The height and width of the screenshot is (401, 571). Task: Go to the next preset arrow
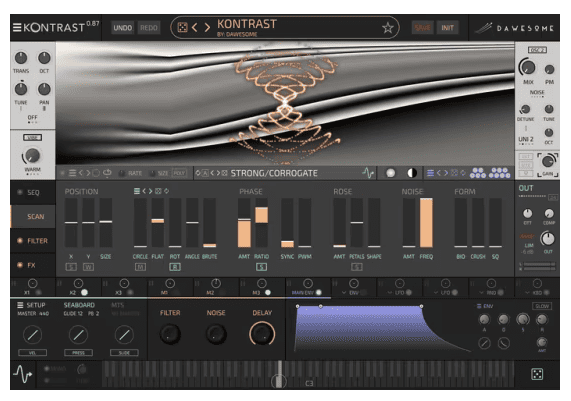tap(207, 27)
